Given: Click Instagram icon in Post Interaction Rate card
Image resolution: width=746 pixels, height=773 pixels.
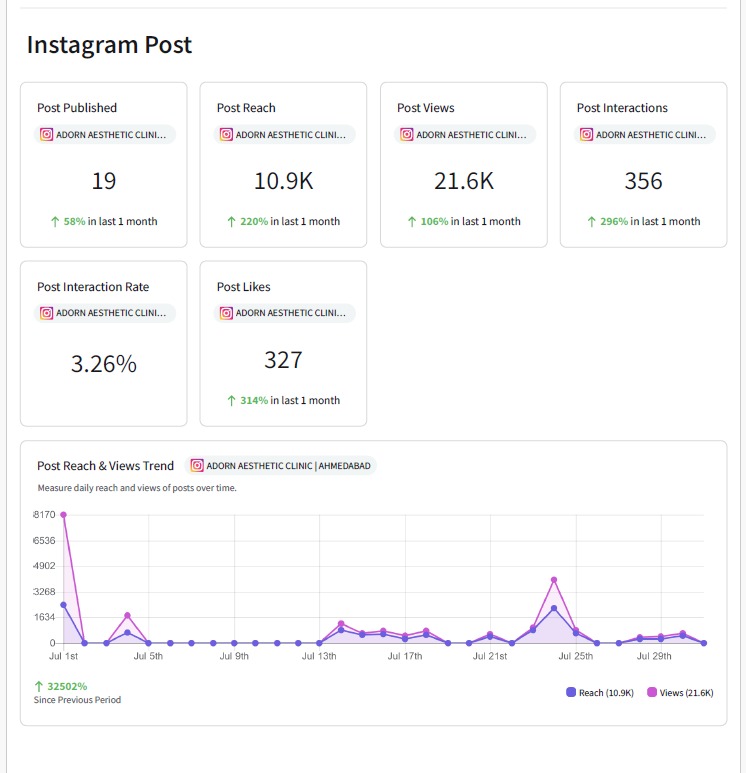Looking at the screenshot, I should point(46,313).
